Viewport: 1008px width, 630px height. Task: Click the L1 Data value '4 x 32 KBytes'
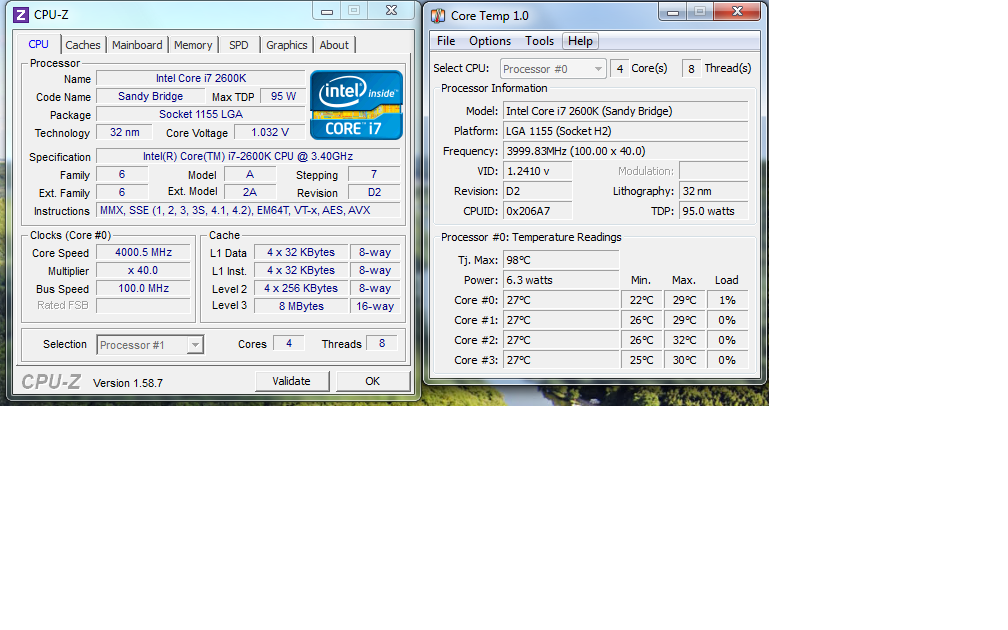point(301,253)
